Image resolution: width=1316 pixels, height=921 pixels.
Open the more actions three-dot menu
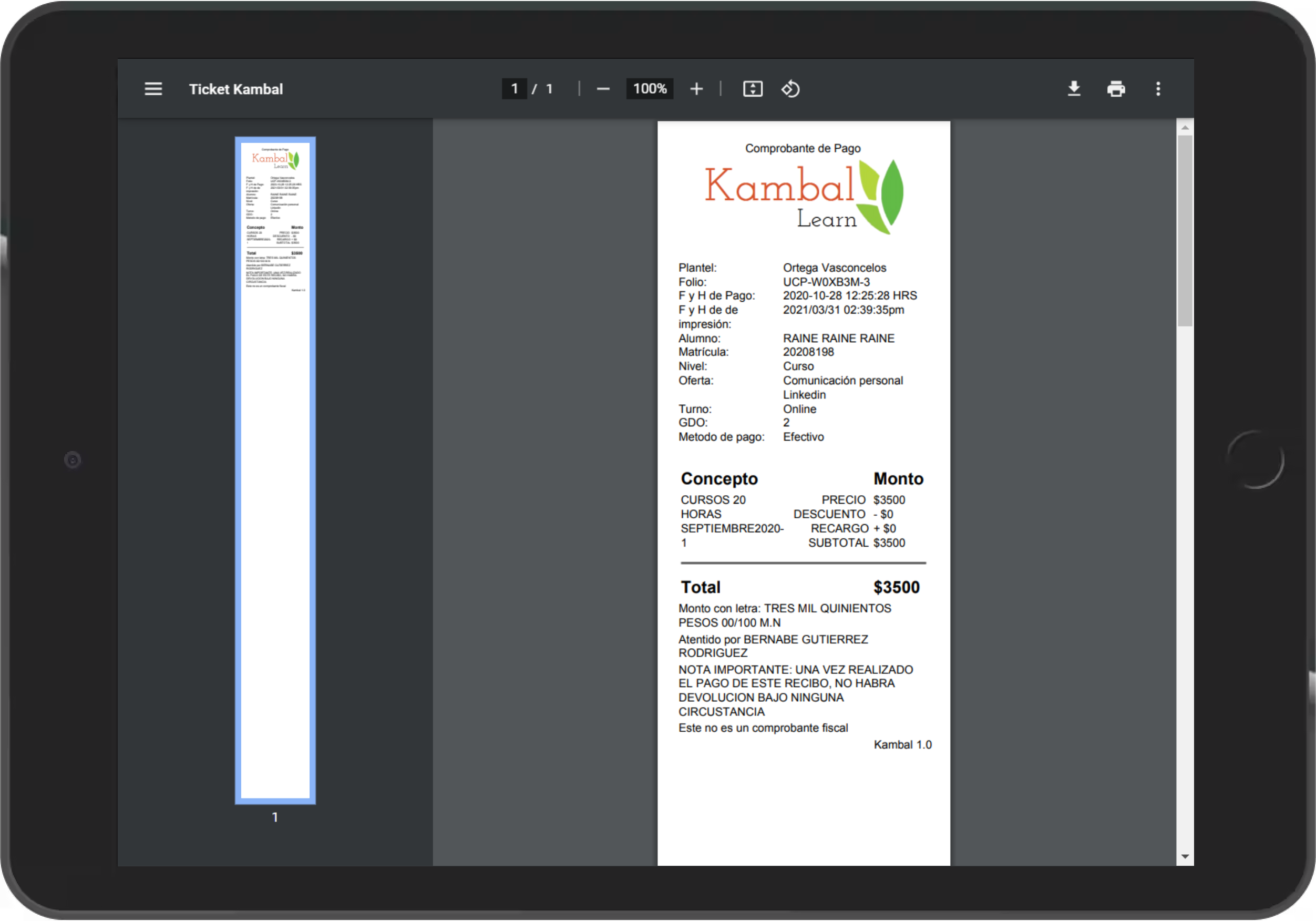coord(1158,89)
